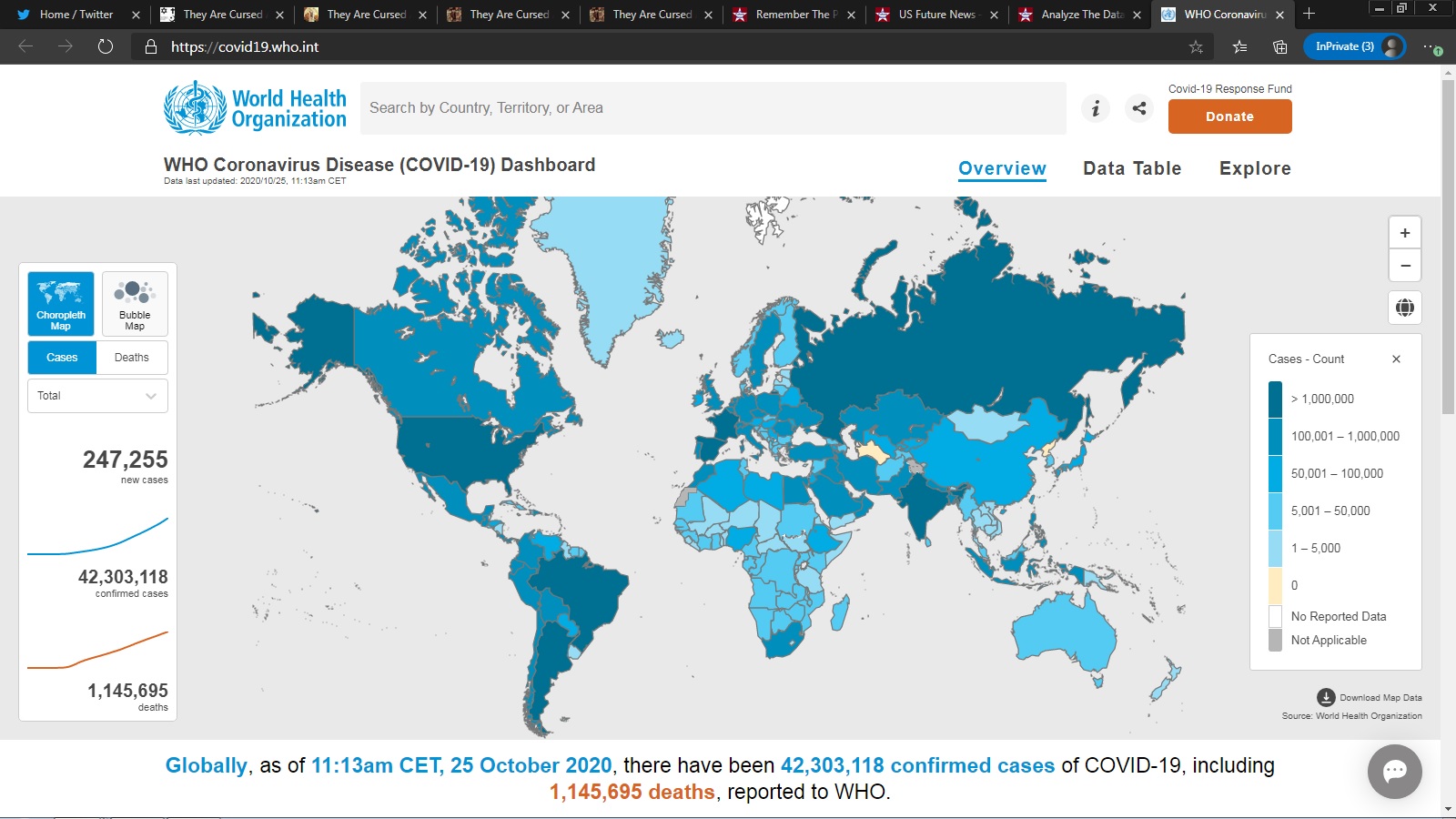
Task: Switch to Bubble Map view
Action: tap(135, 304)
